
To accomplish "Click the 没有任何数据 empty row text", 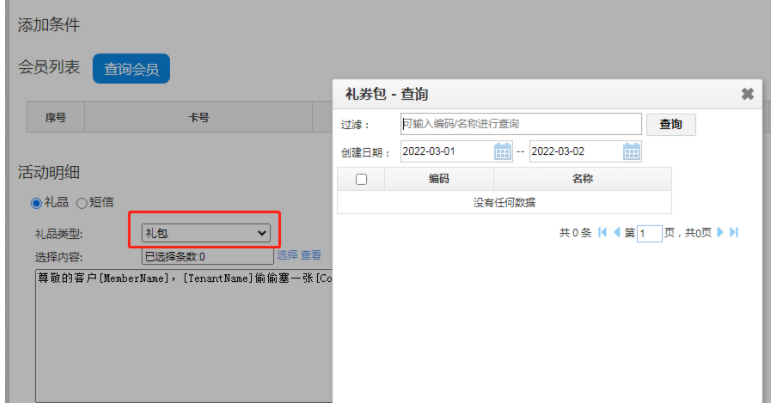I will [504, 202].
